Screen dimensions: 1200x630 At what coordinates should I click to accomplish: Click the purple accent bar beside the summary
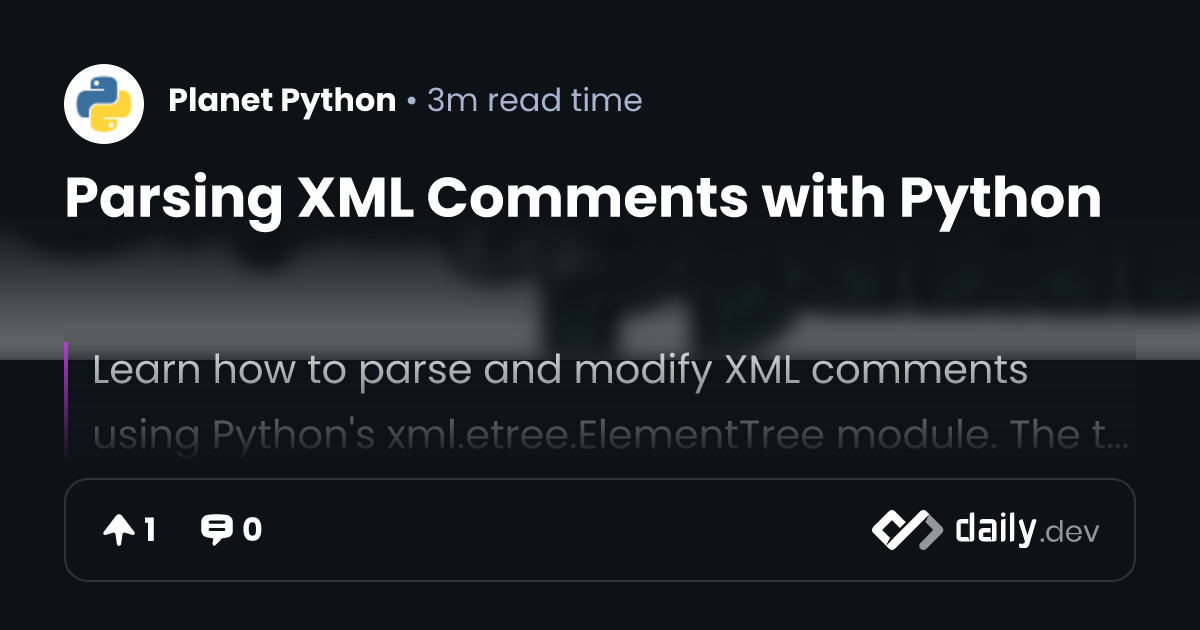(66, 400)
